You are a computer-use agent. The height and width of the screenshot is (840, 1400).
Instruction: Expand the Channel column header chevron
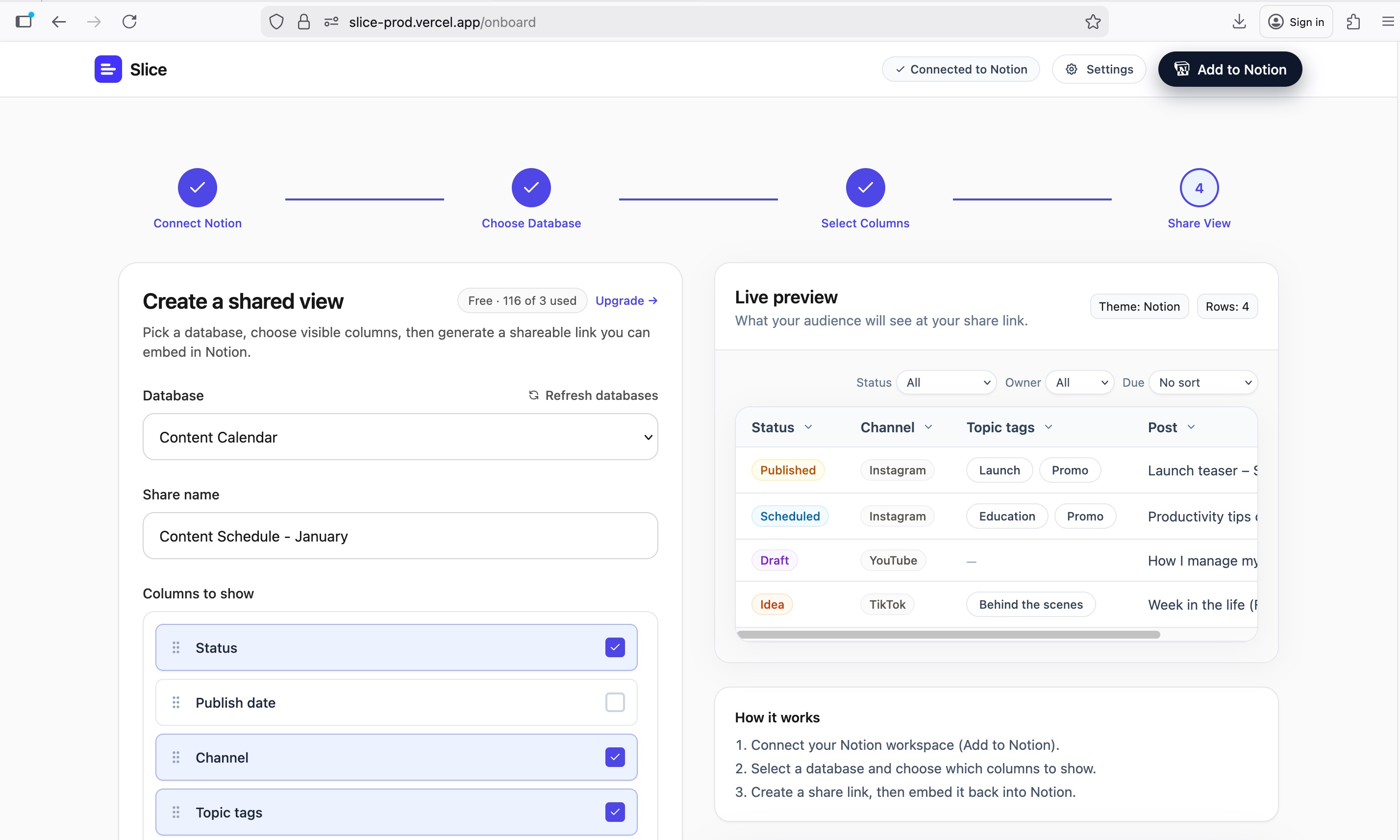tap(928, 427)
